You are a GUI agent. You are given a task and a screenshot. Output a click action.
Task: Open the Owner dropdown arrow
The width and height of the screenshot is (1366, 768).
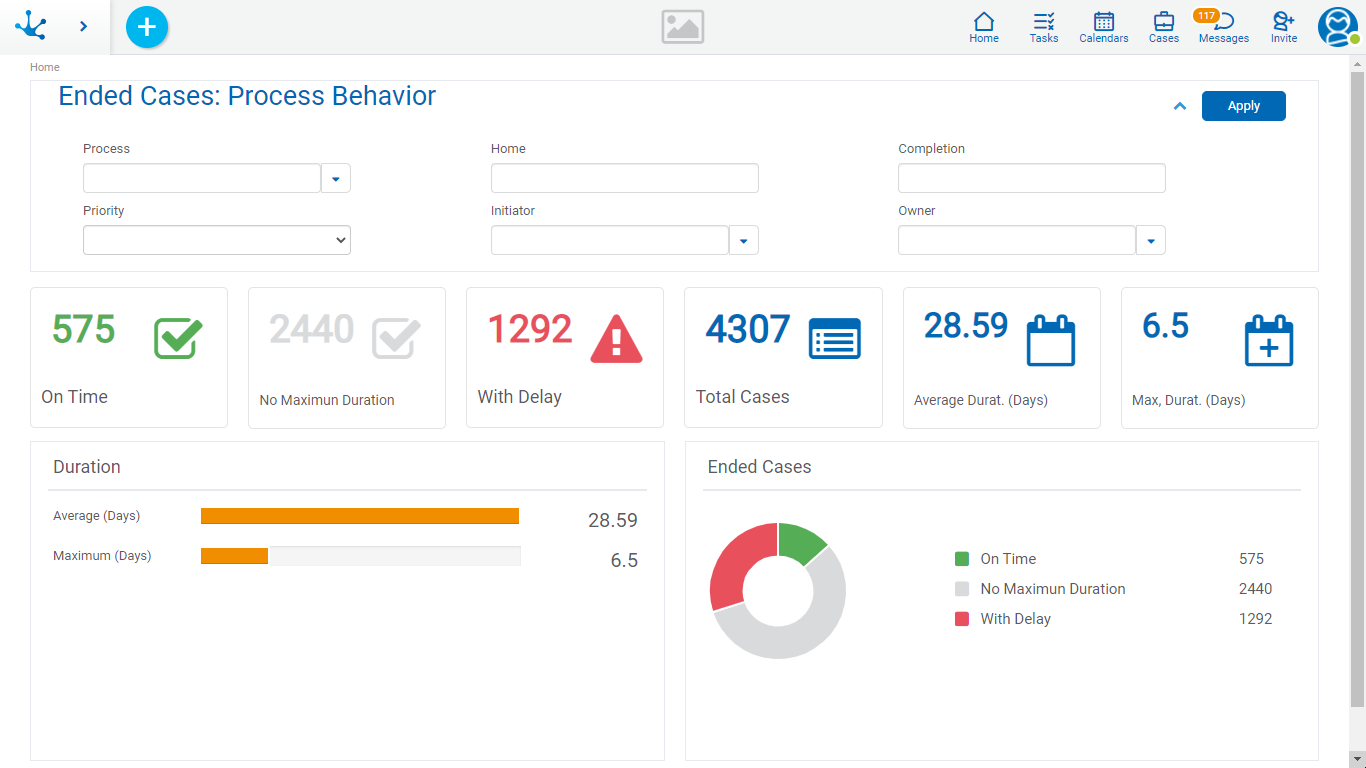pos(1151,241)
